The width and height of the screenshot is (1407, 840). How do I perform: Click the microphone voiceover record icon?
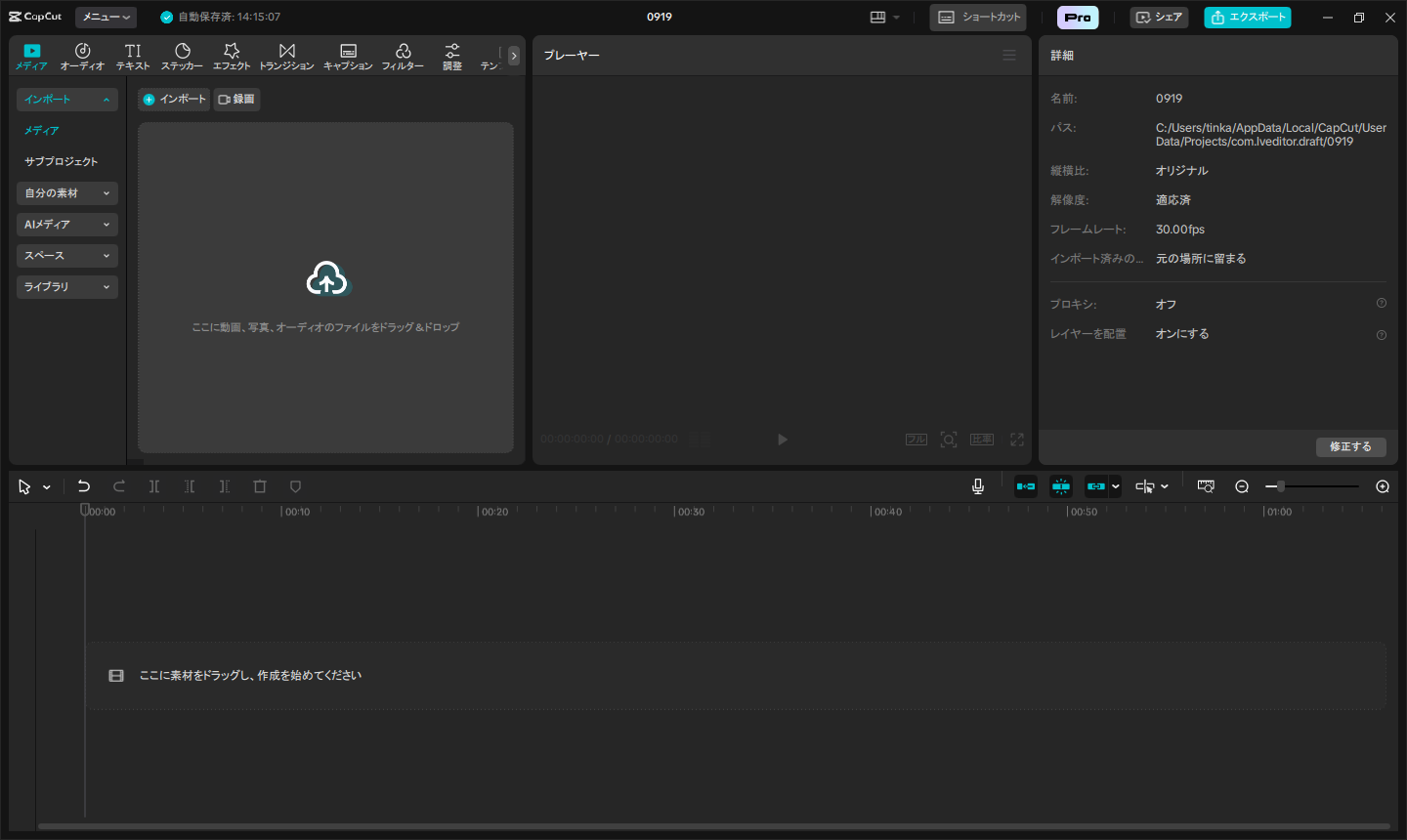coord(978,486)
